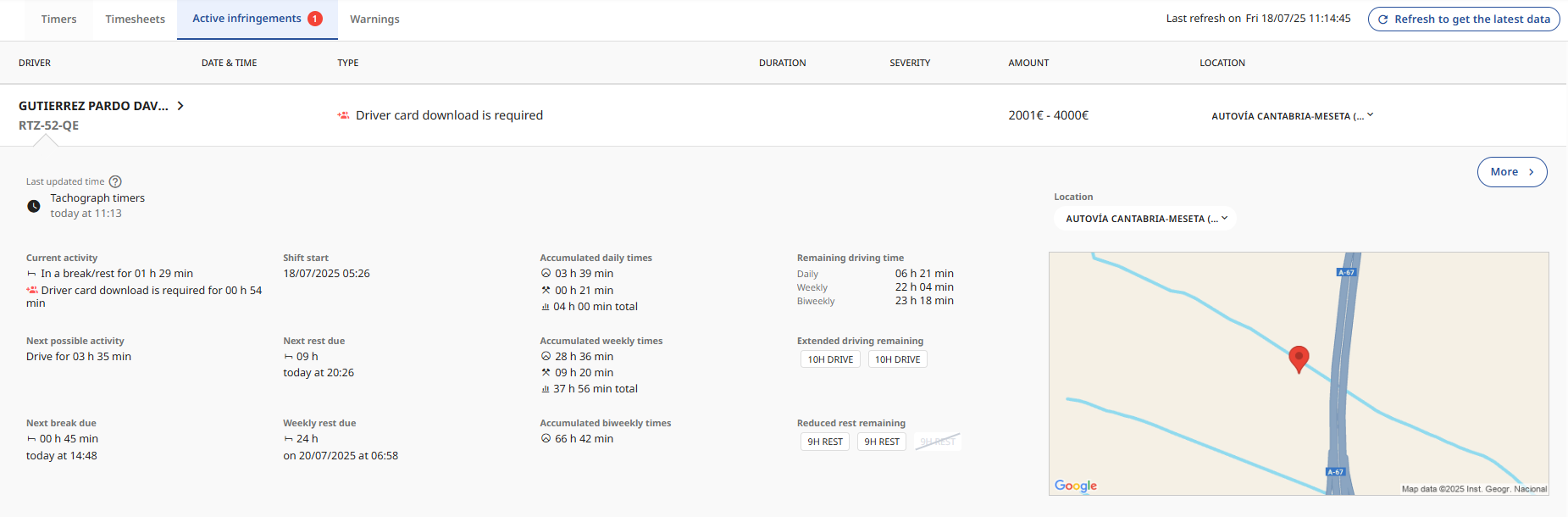Click the infringement icon beside Driver card download

point(343,115)
